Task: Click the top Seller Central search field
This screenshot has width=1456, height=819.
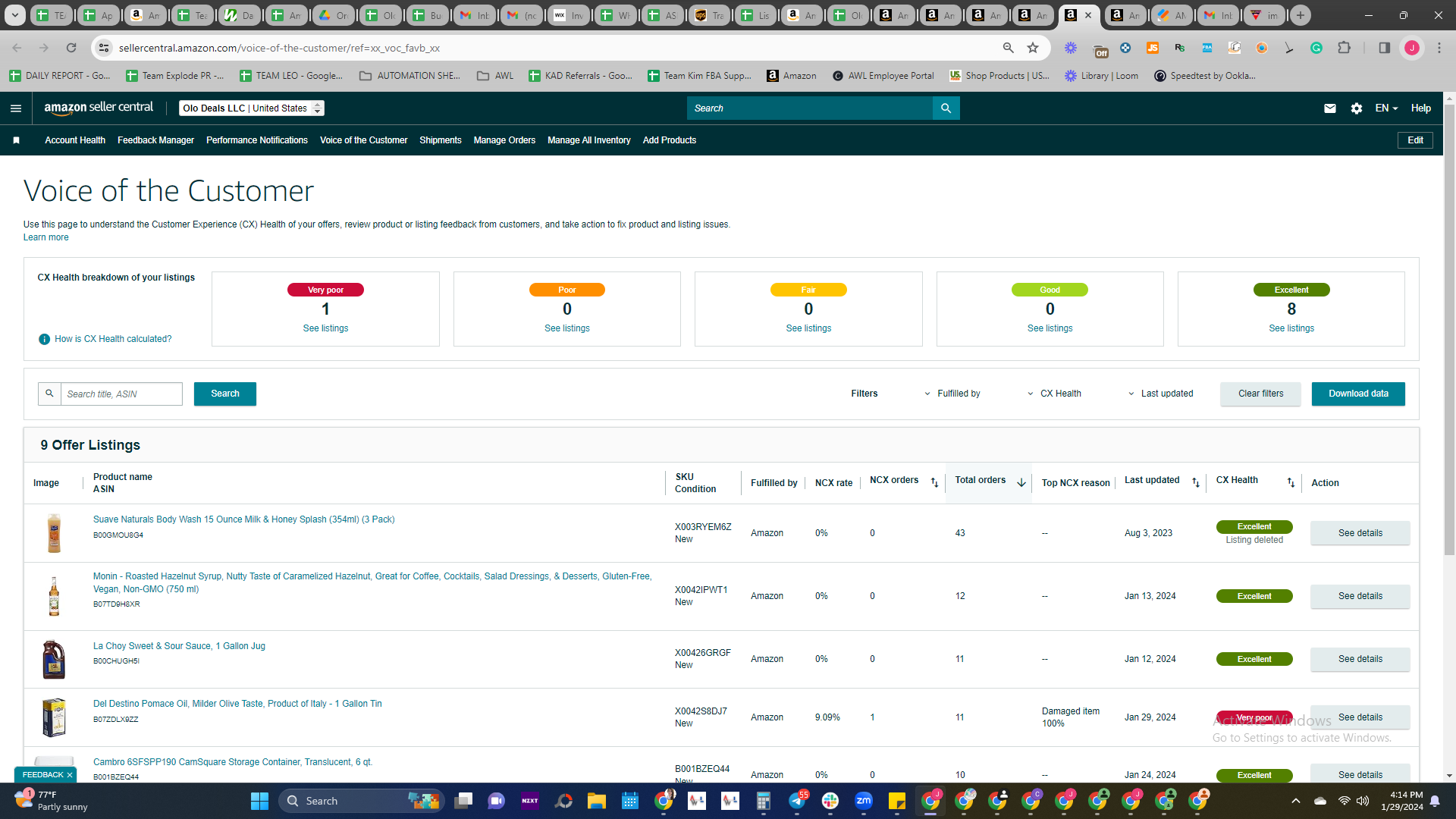Action: click(x=810, y=108)
